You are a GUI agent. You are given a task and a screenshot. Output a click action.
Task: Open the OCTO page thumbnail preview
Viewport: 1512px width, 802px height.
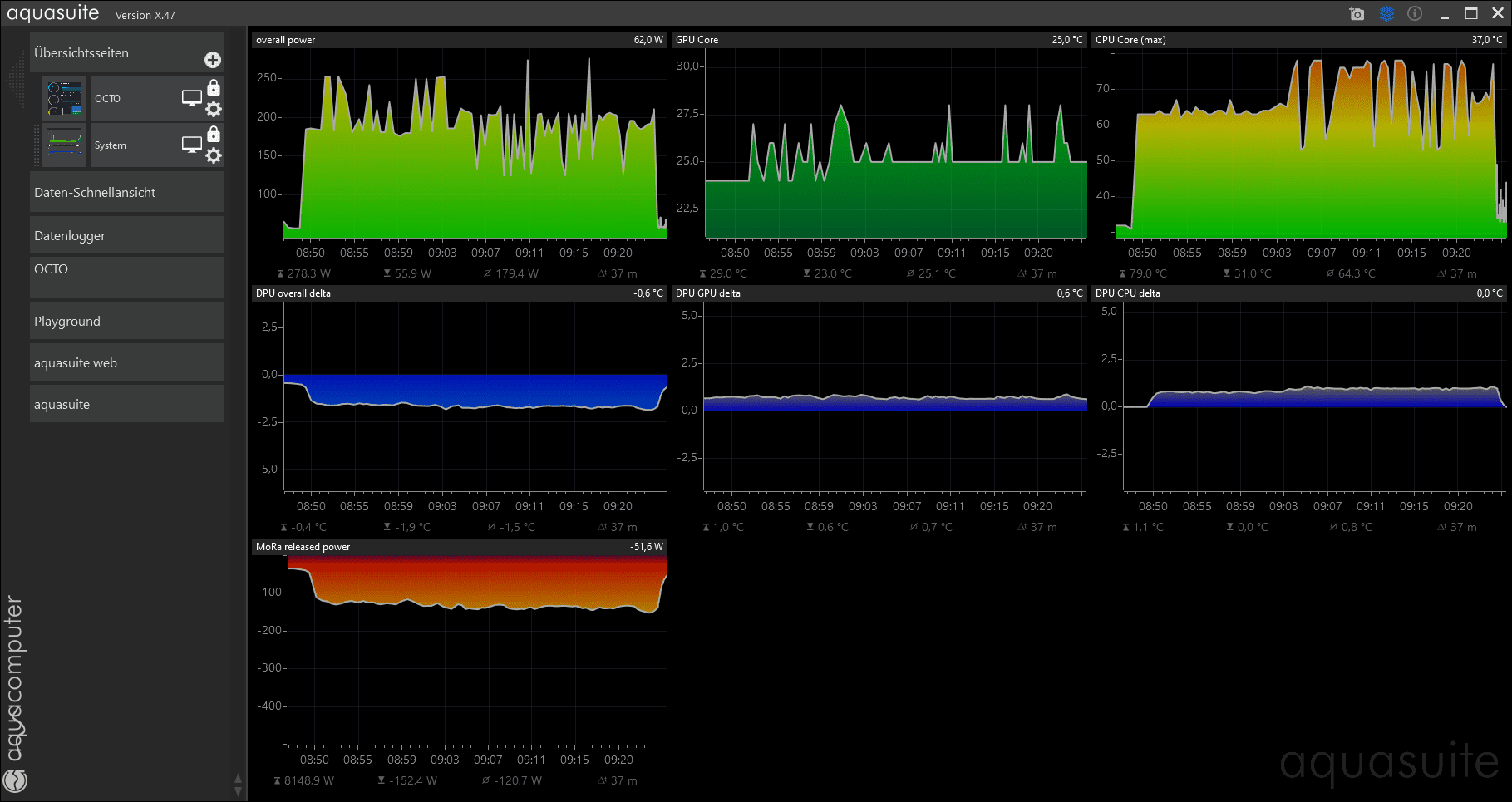[65, 98]
